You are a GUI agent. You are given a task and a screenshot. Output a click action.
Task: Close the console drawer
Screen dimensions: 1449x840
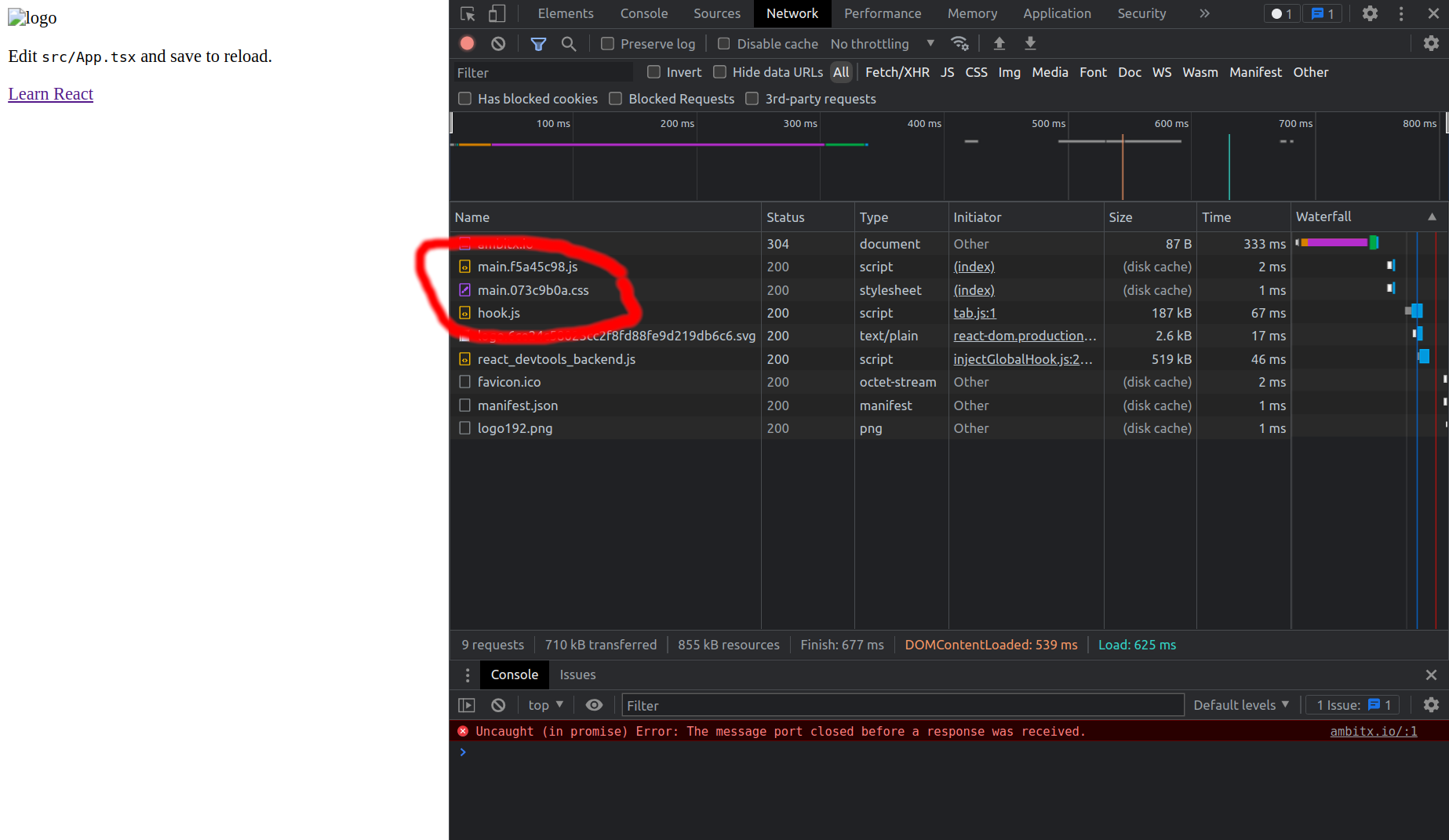(x=1431, y=675)
